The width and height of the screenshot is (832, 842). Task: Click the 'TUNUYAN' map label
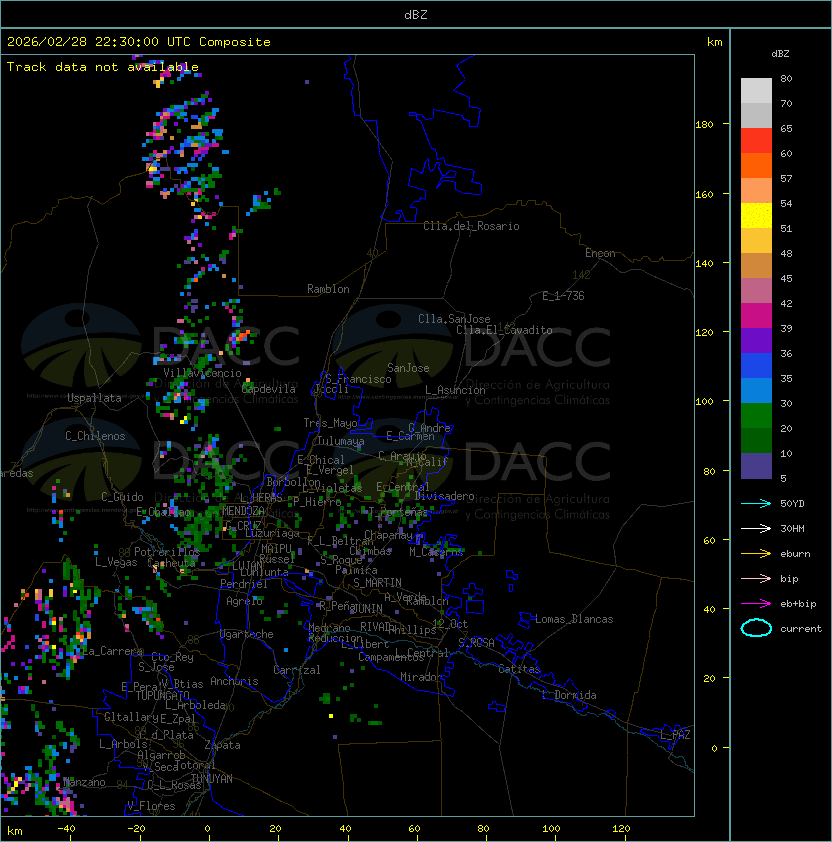point(212,779)
